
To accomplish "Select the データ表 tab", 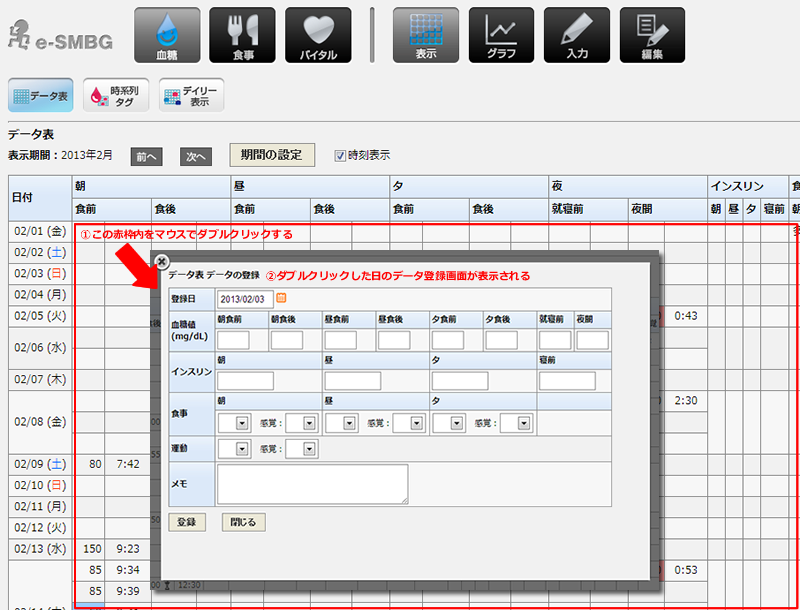I will [x=41, y=96].
